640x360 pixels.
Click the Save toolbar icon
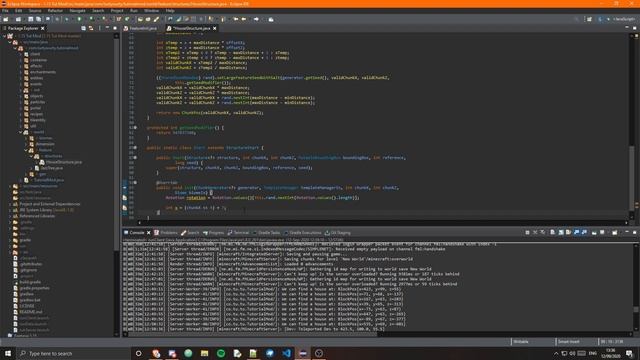(x=31, y=19)
